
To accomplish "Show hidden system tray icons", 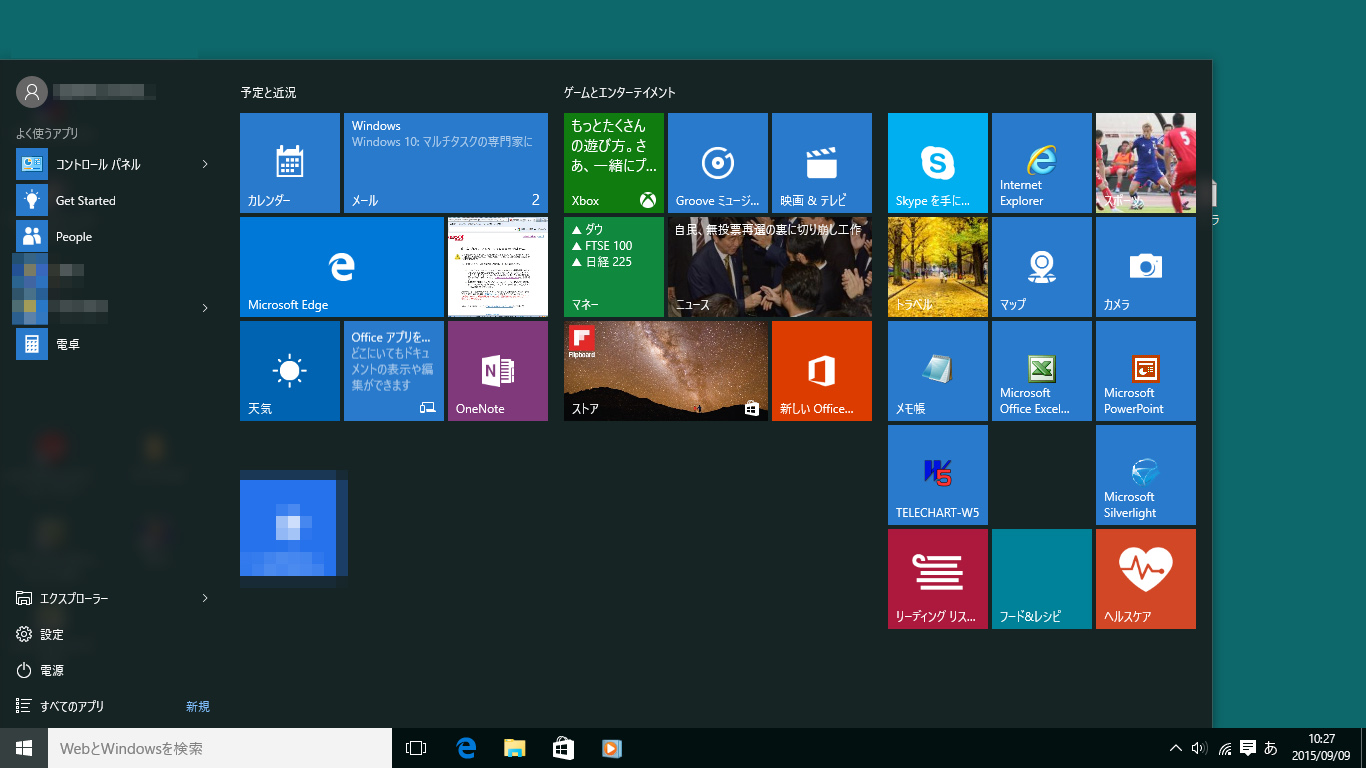I will [1176, 748].
